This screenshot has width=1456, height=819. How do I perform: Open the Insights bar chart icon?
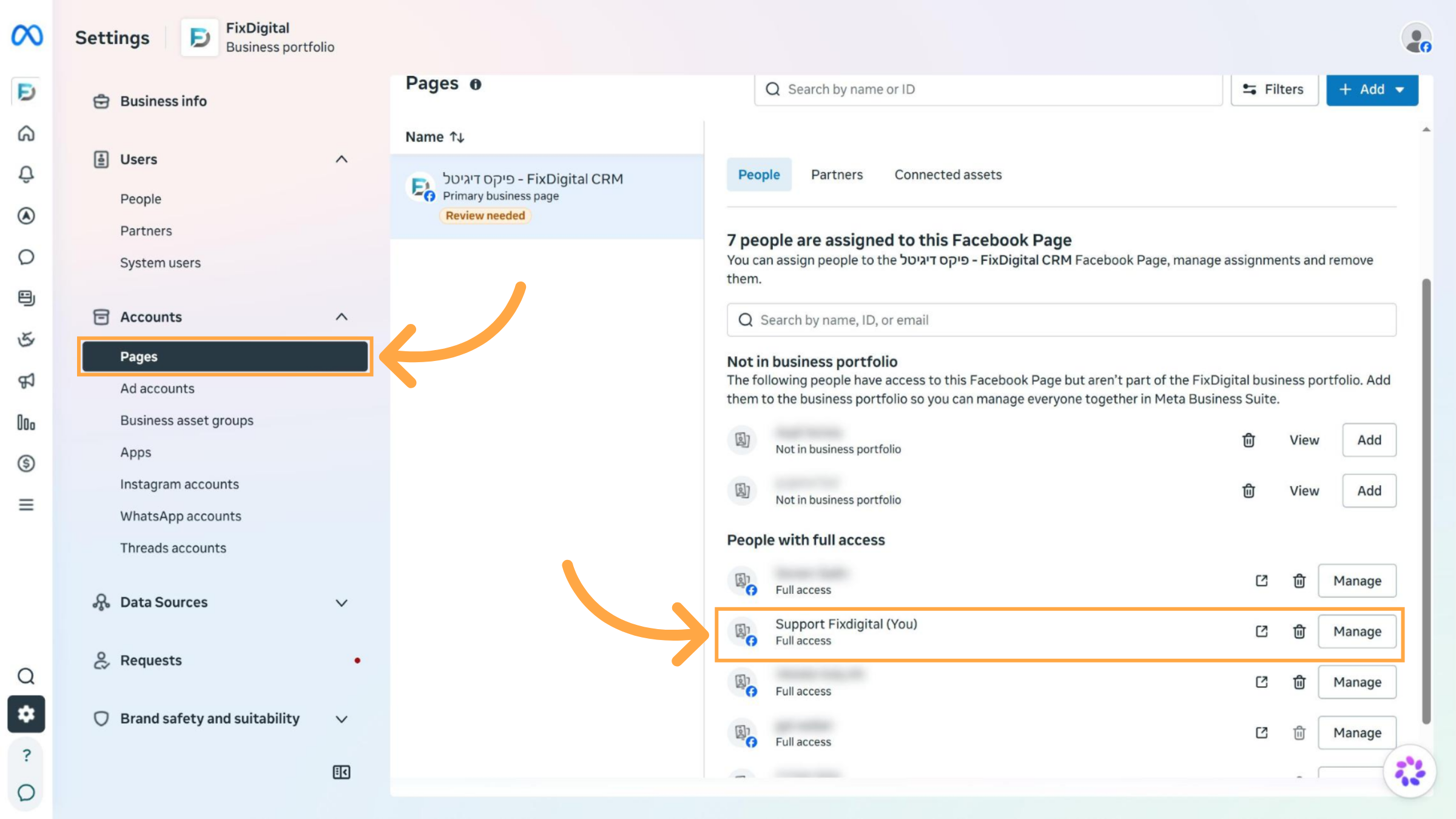tap(26, 422)
